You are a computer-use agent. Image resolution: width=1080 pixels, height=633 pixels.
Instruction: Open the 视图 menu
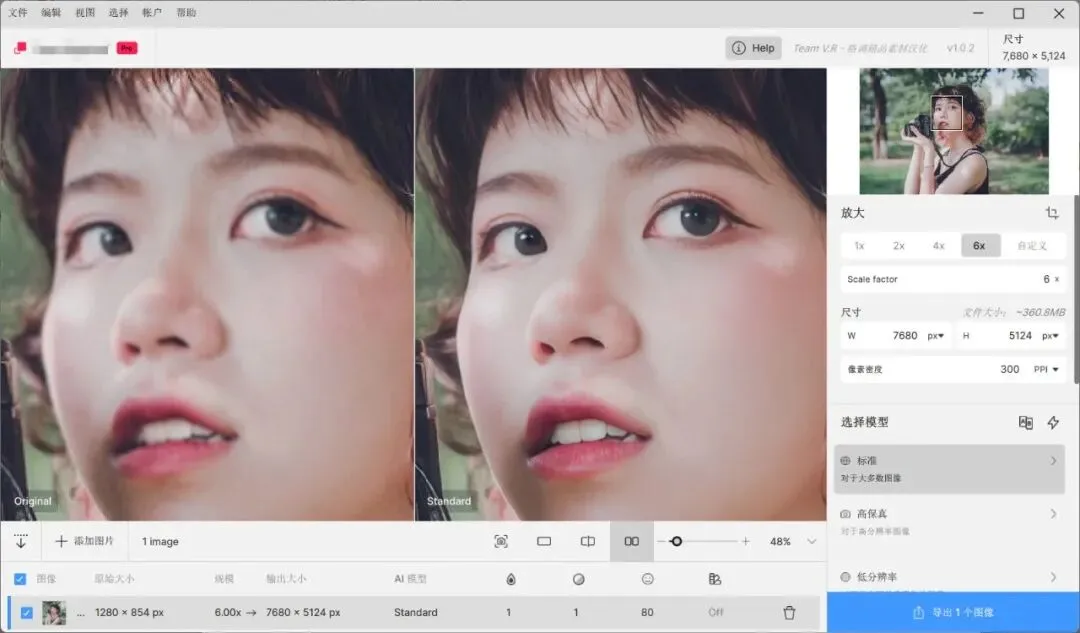click(85, 12)
